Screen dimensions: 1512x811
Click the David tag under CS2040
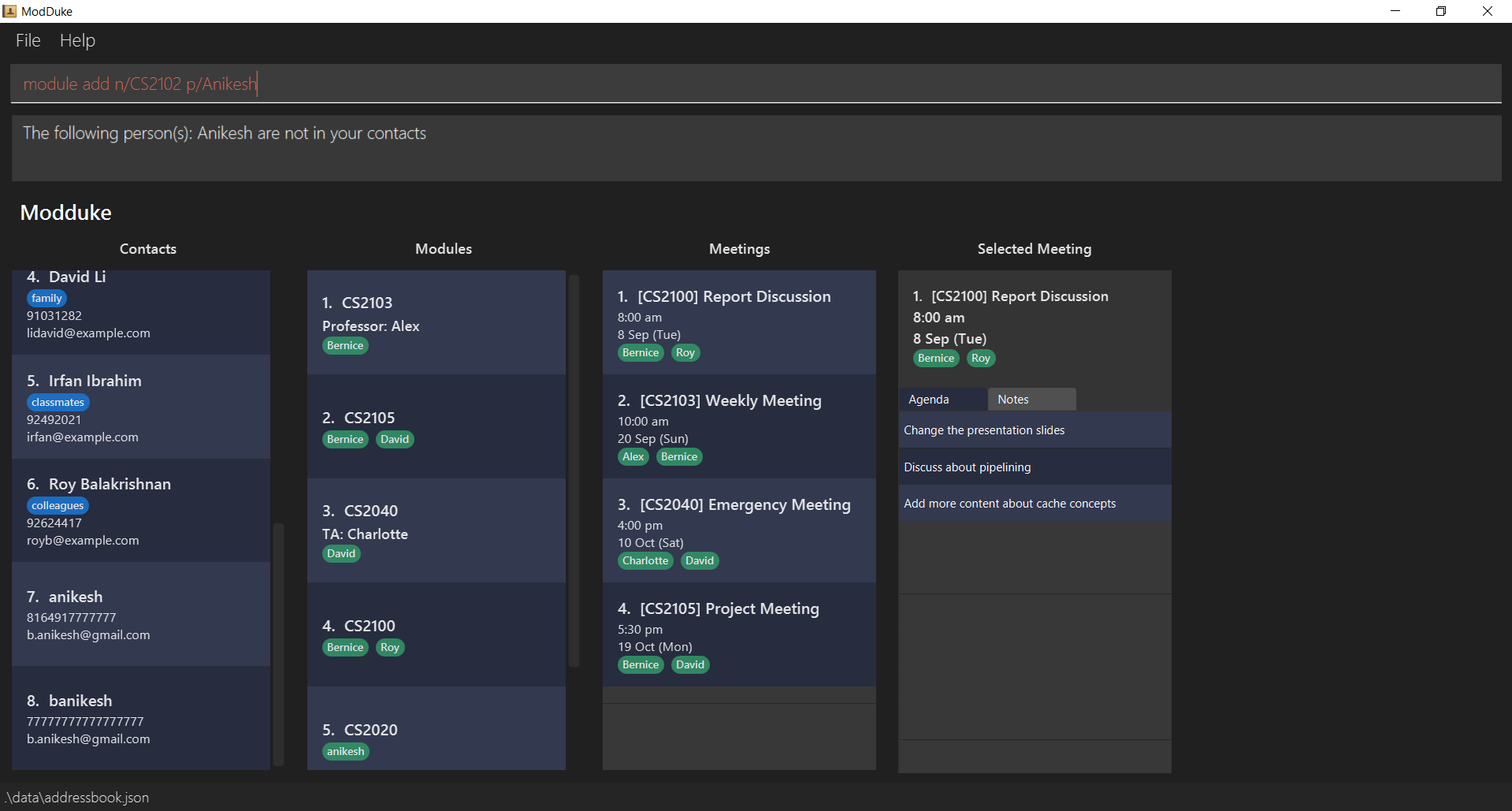(x=341, y=553)
